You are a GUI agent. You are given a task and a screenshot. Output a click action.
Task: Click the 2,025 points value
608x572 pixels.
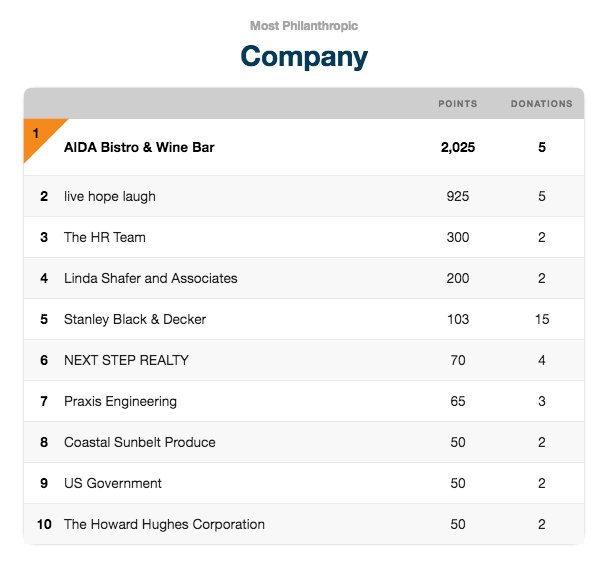point(458,147)
